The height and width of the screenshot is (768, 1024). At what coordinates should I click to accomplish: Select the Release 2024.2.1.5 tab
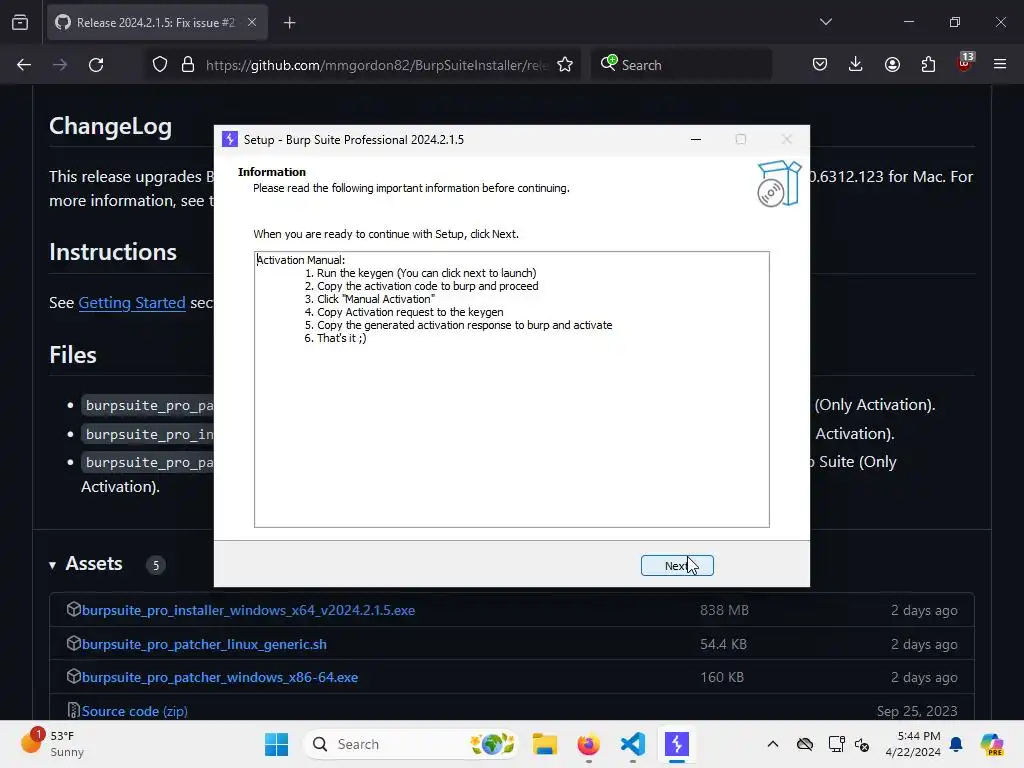pyautogui.click(x=157, y=22)
